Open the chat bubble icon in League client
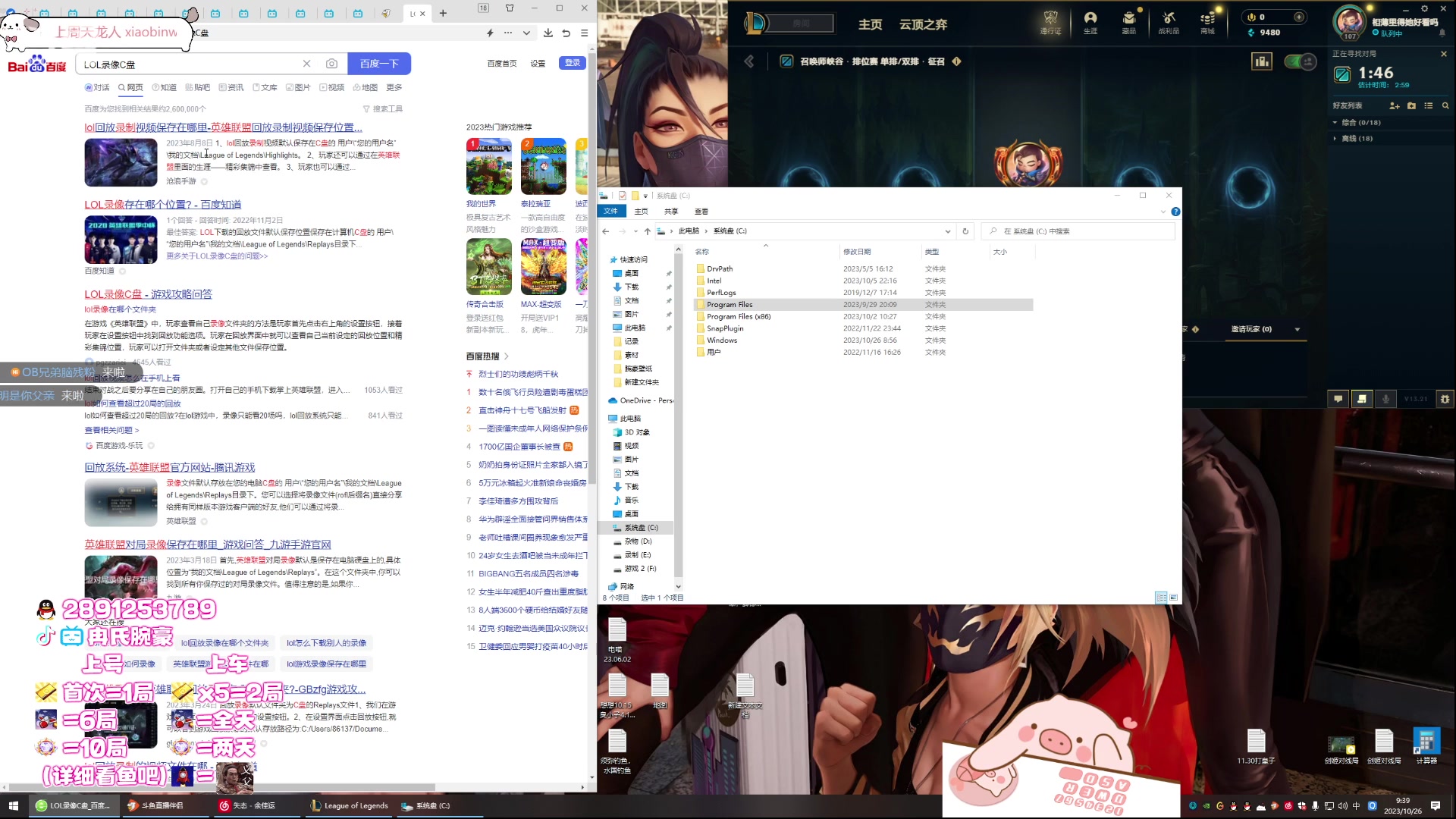Viewport: 1456px width, 819px height. coord(1338,399)
